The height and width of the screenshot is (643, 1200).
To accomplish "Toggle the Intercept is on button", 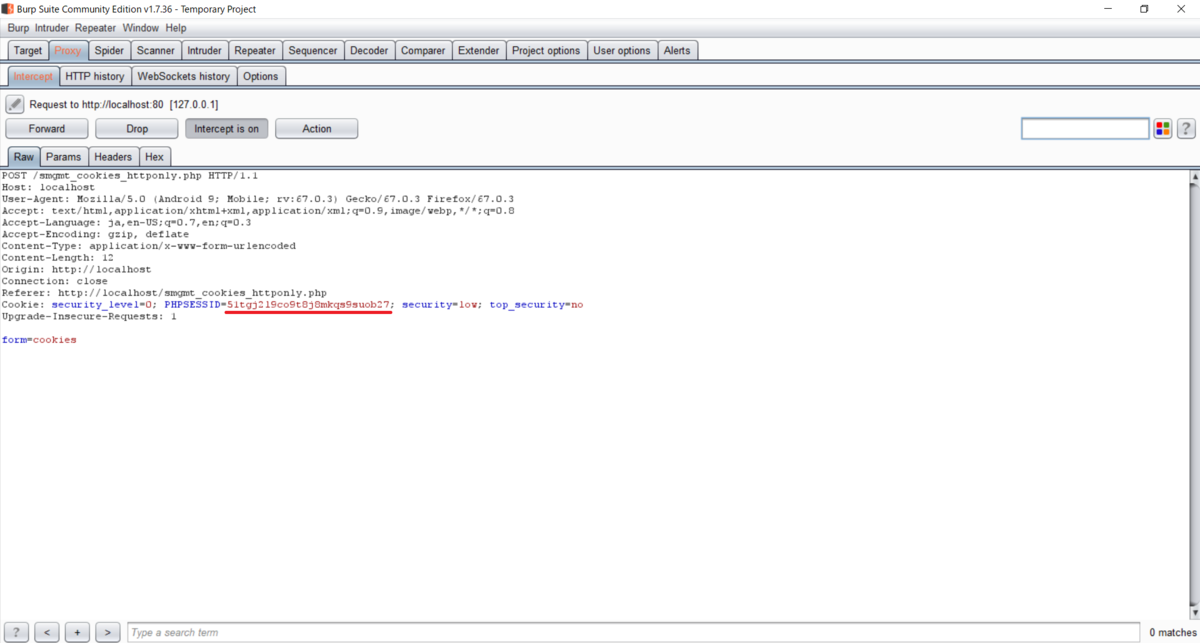I will tap(226, 128).
